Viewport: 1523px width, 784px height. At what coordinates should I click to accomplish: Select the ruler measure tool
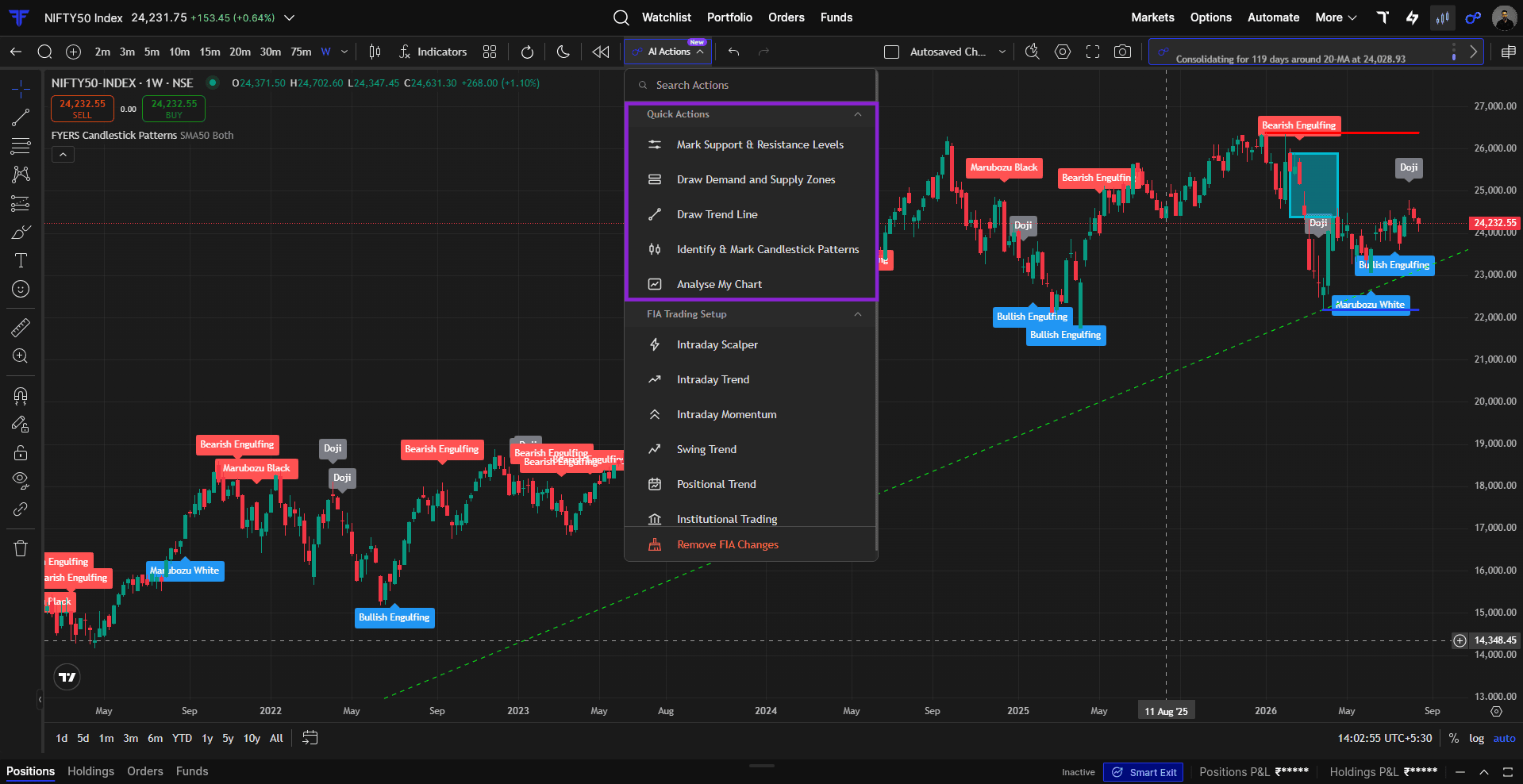pos(21,327)
